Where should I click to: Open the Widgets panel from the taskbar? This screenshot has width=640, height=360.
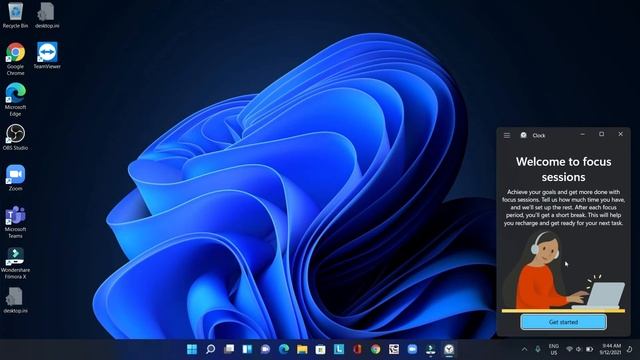click(247, 349)
